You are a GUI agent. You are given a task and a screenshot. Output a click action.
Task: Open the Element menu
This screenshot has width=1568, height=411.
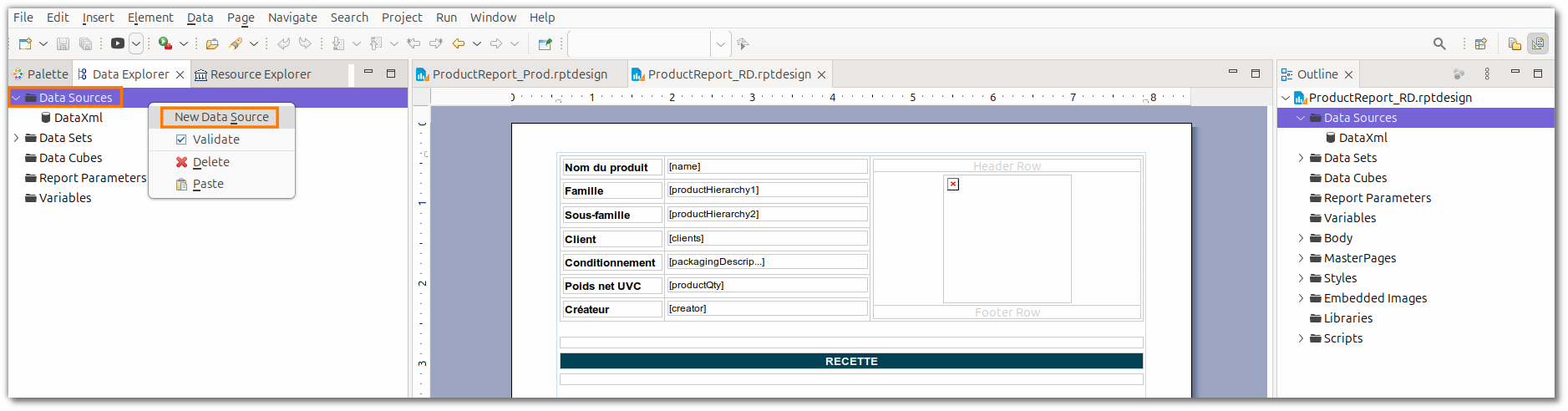click(x=150, y=17)
